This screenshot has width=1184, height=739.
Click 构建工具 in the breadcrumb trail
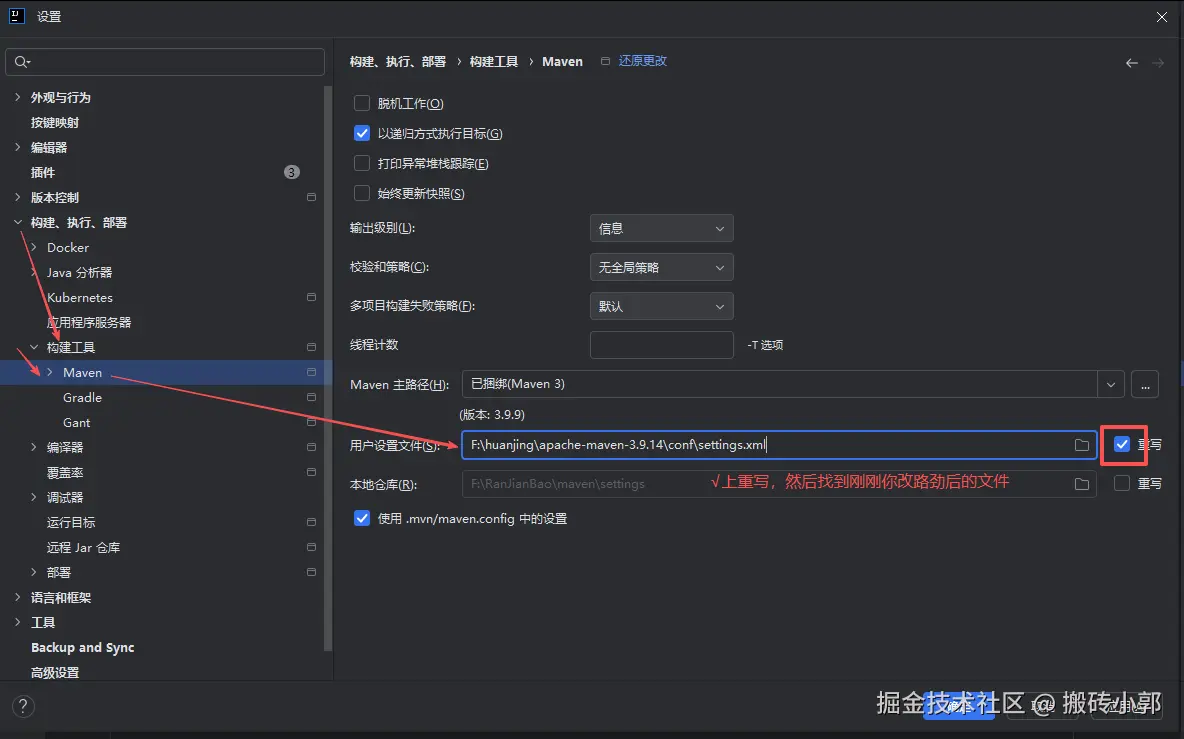click(493, 61)
